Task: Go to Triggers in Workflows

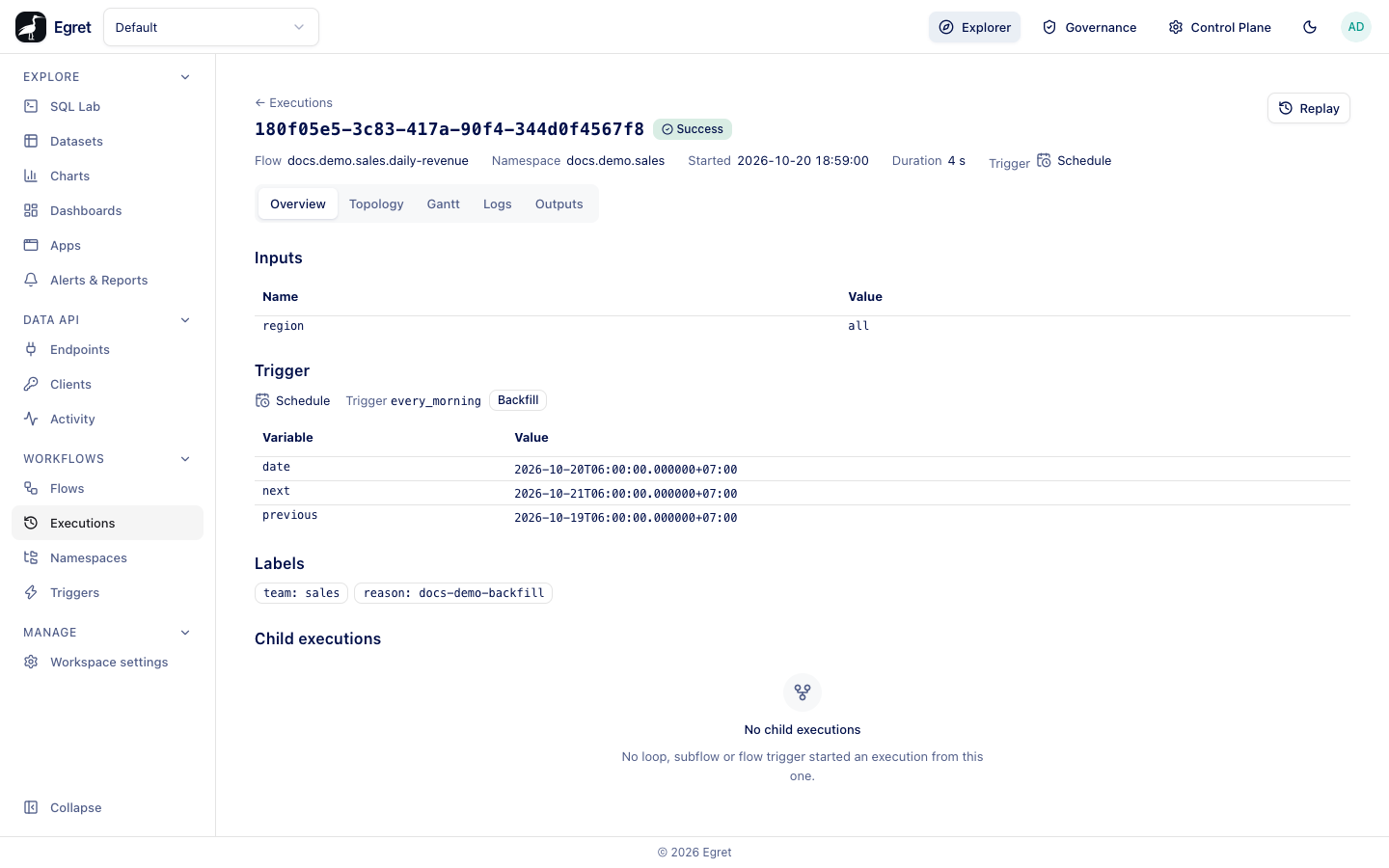Action: click(x=107, y=592)
